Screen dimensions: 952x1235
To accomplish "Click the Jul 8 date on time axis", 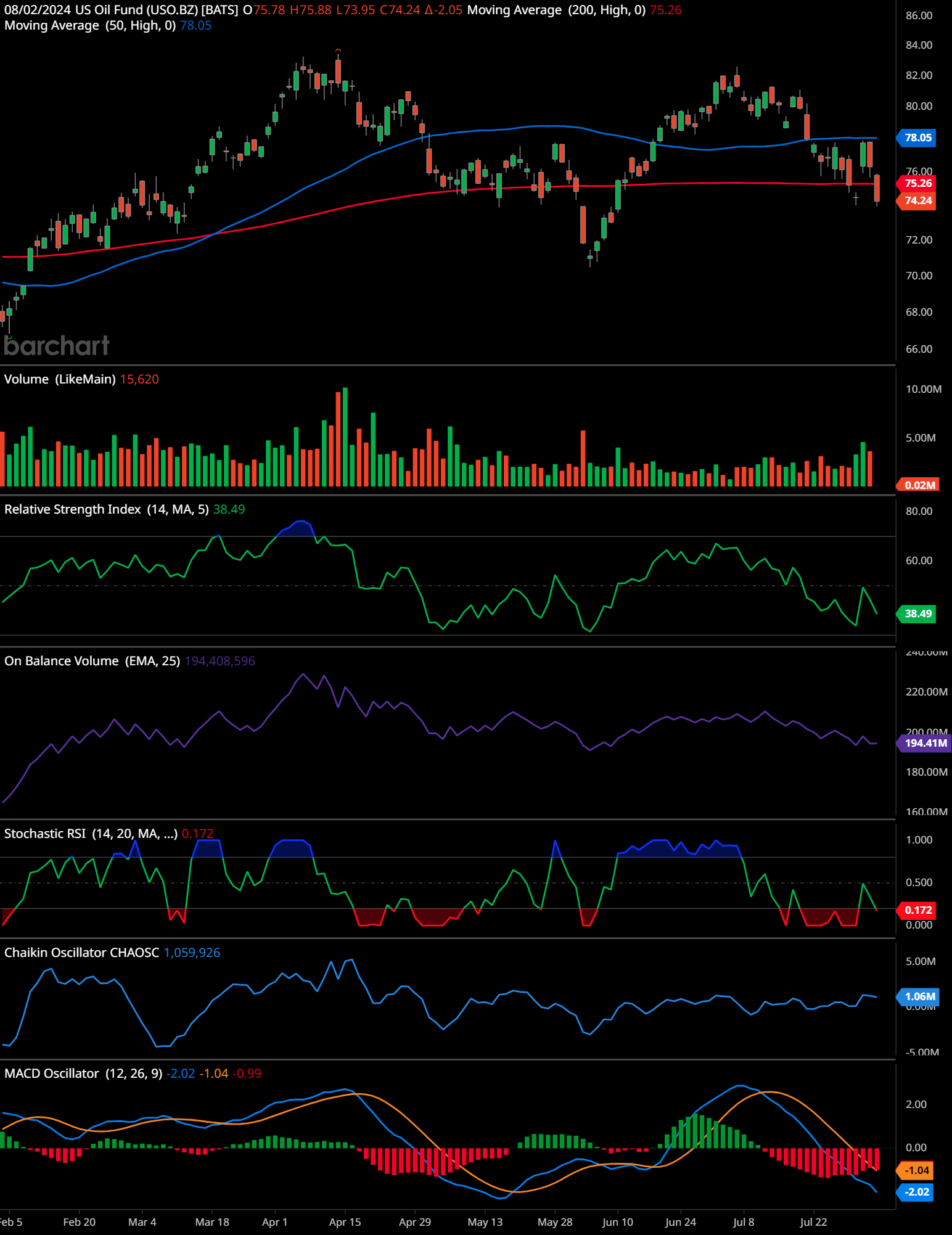I will pos(744,1222).
